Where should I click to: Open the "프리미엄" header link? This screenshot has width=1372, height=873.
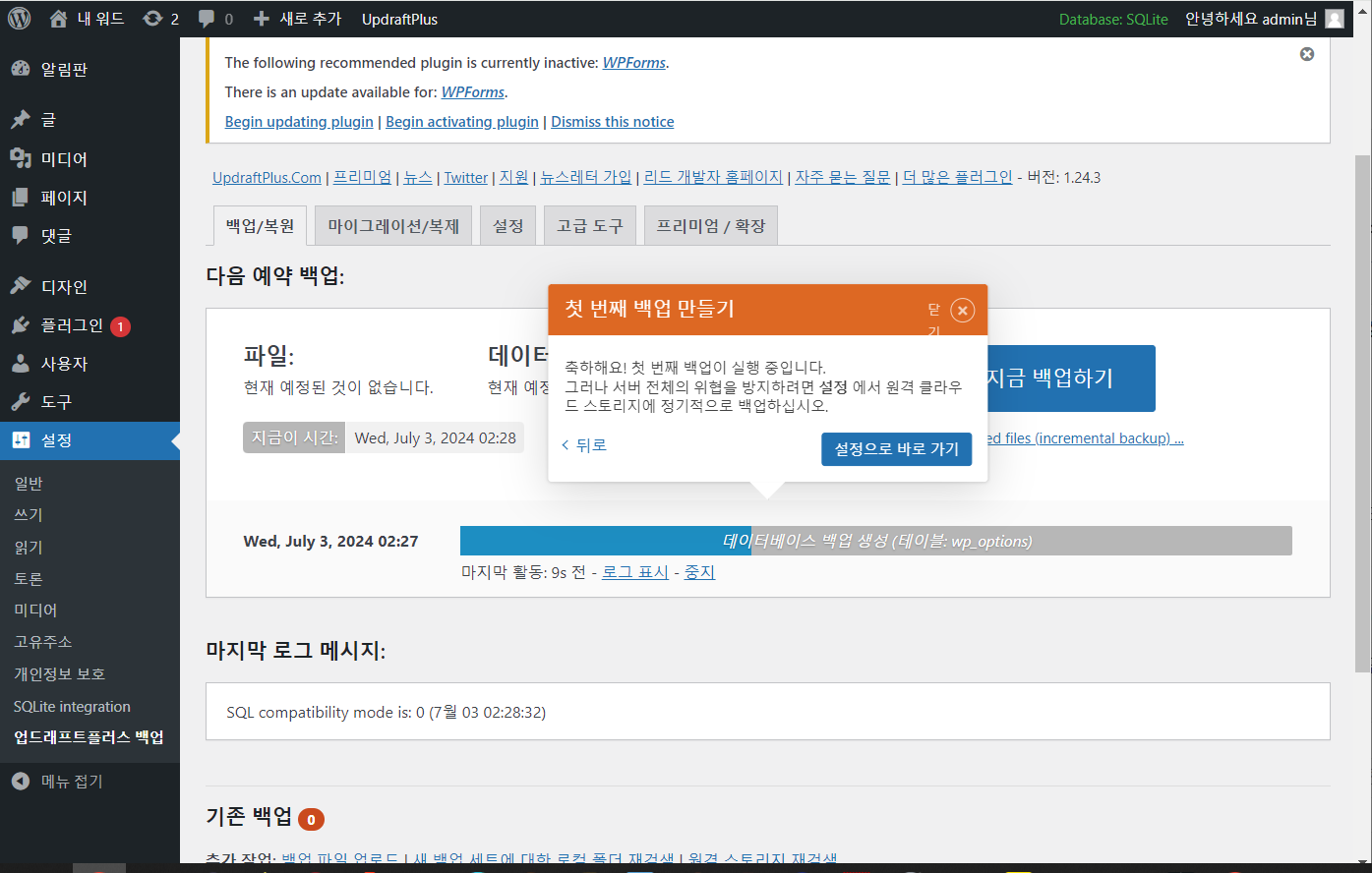pyautogui.click(x=362, y=177)
